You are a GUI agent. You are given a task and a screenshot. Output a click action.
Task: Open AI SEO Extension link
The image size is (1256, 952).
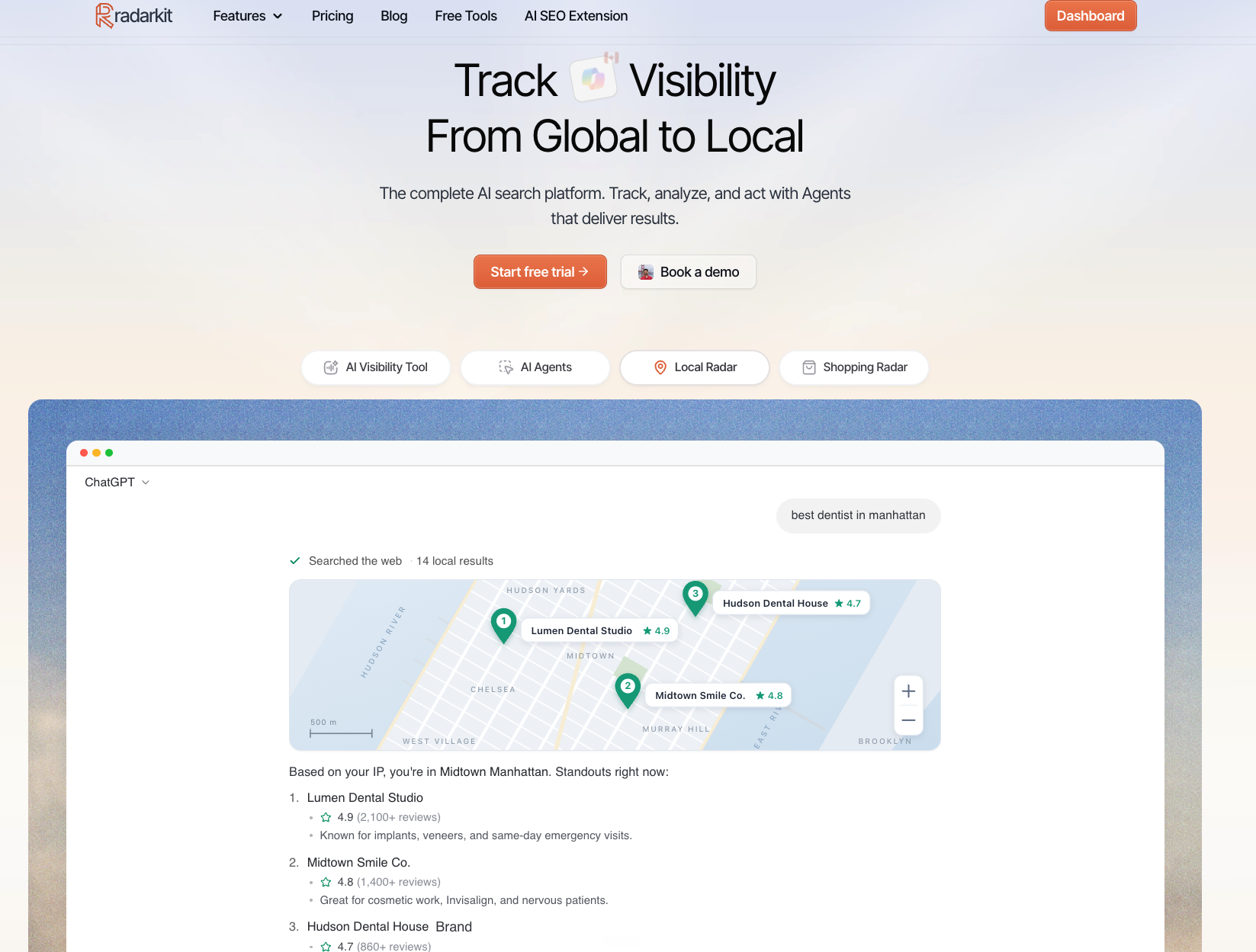(x=576, y=16)
